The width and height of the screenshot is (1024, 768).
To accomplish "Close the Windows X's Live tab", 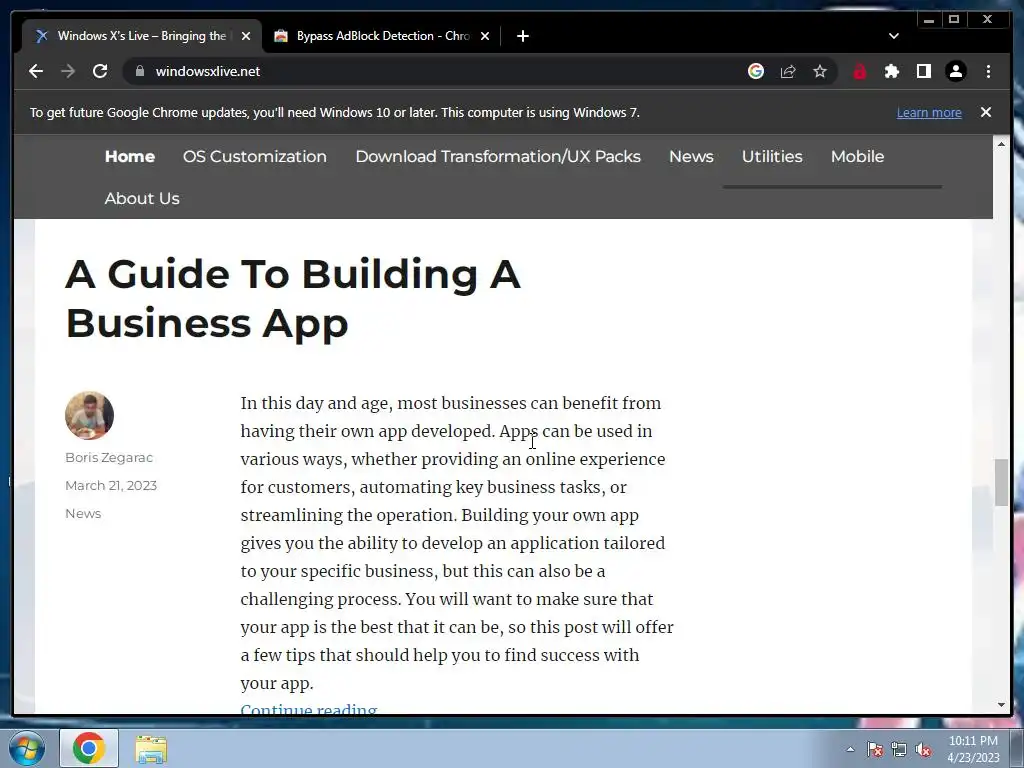I will point(246,36).
